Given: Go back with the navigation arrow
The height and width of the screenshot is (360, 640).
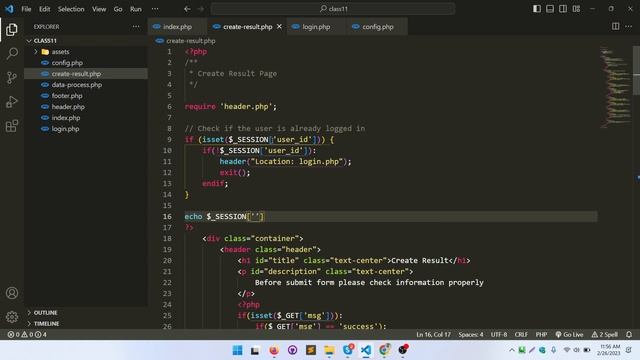Looking at the screenshot, I should click(187, 9).
